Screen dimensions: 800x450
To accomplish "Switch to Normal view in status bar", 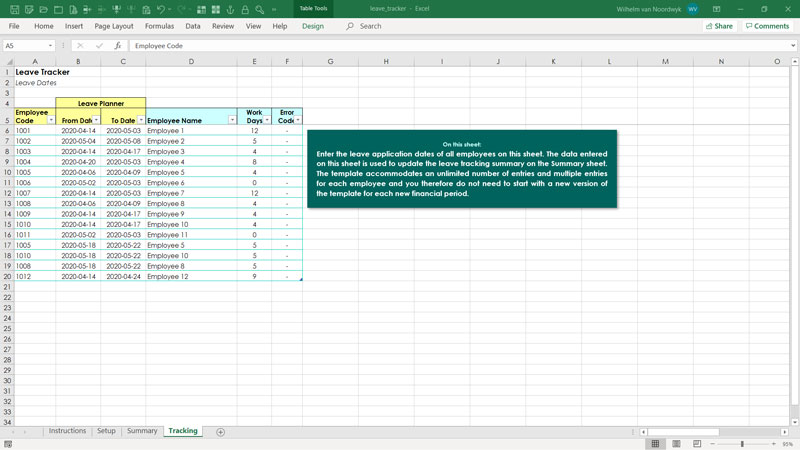I will point(656,444).
